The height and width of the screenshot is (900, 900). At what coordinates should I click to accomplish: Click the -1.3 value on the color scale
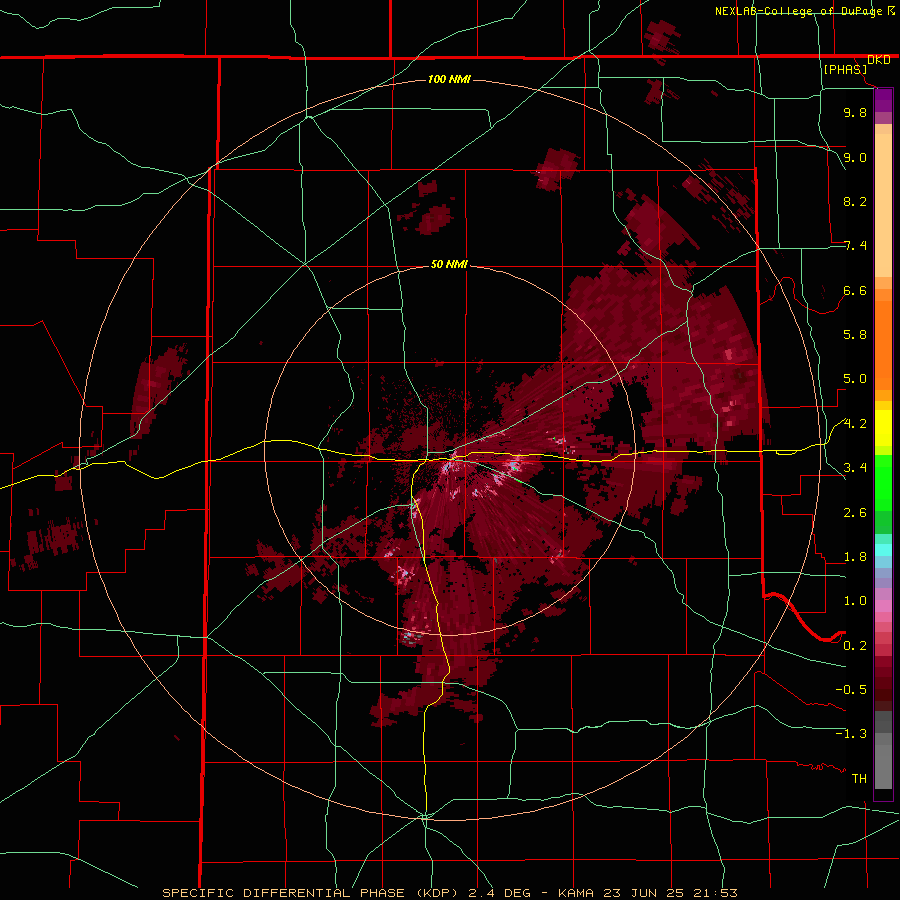coord(851,734)
